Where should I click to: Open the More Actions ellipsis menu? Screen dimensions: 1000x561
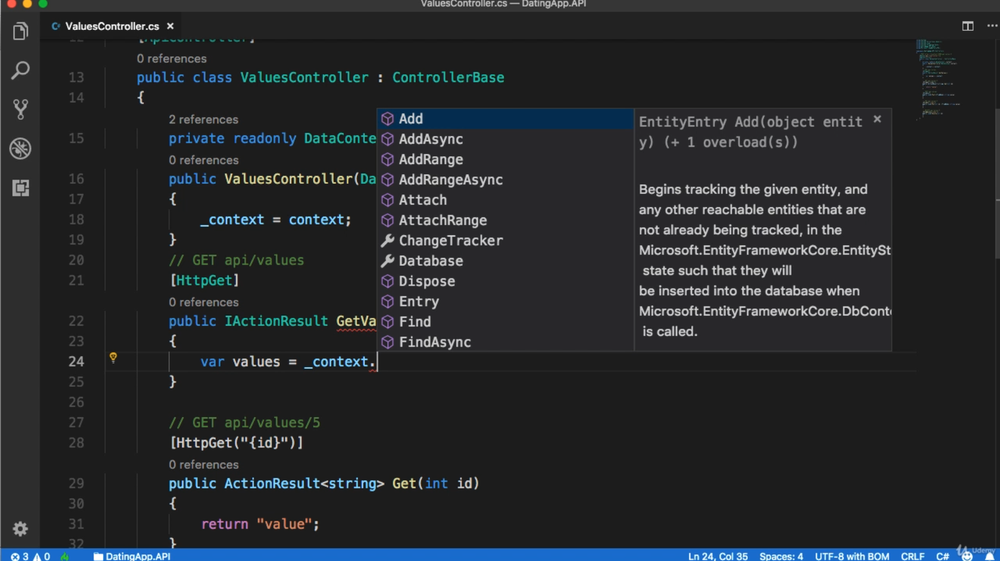tap(992, 26)
